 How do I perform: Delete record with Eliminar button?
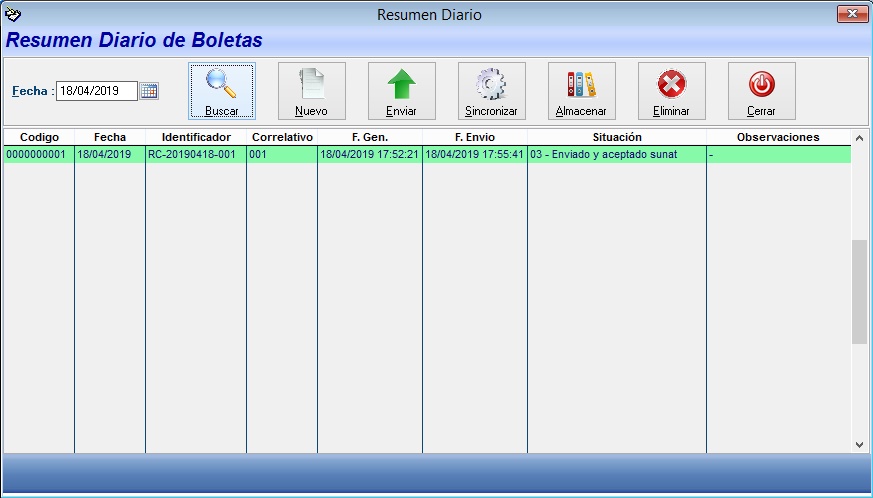point(671,91)
